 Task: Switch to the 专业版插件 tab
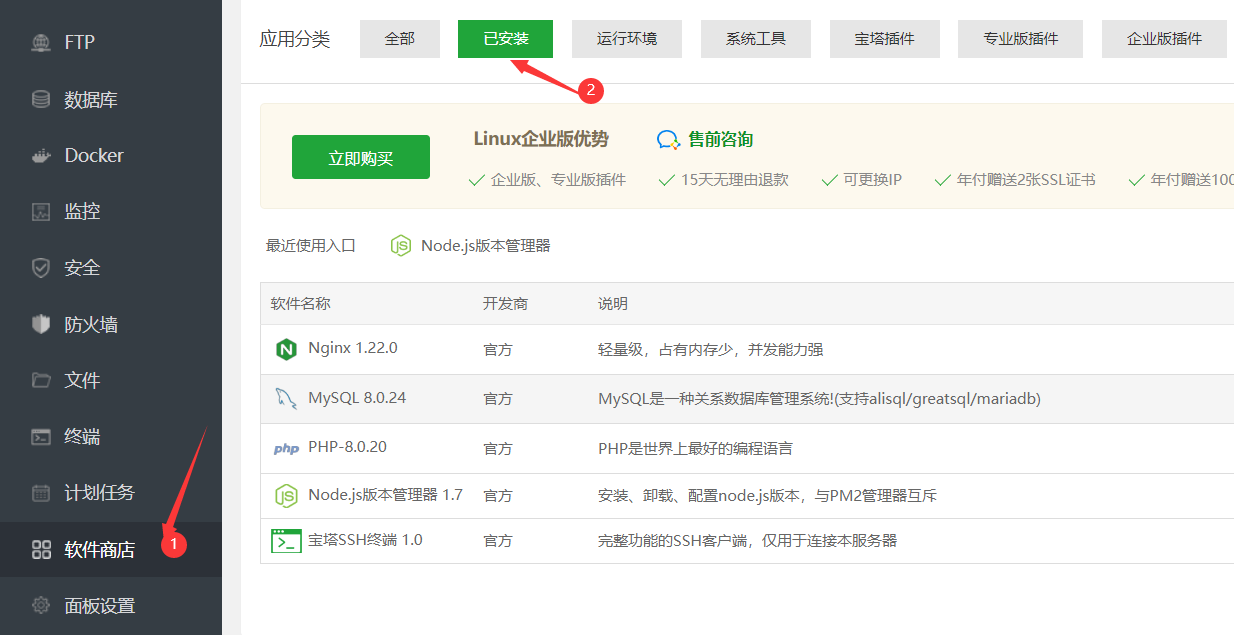(x=1020, y=39)
